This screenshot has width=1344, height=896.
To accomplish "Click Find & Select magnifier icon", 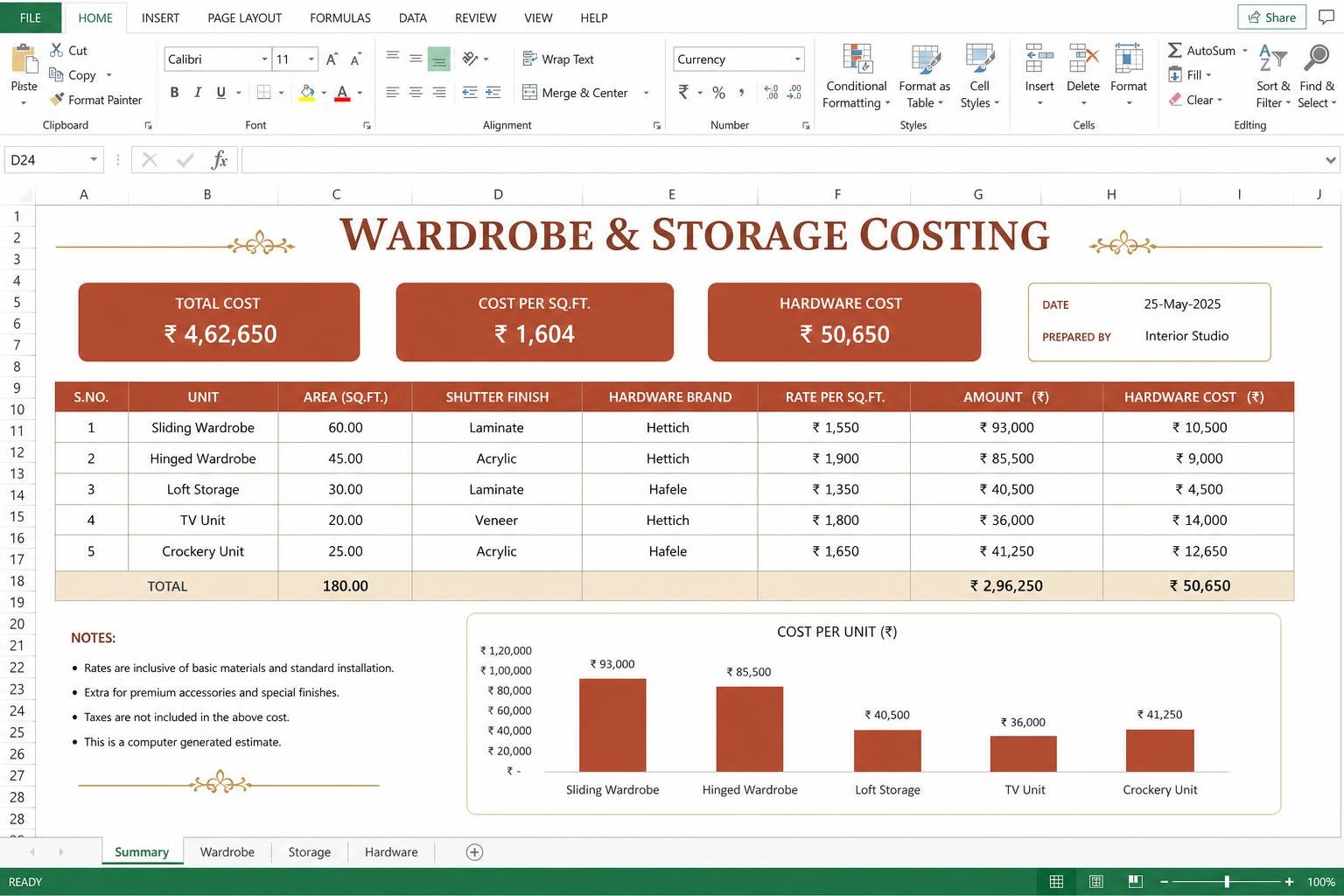I will pyautogui.click(x=1316, y=58).
